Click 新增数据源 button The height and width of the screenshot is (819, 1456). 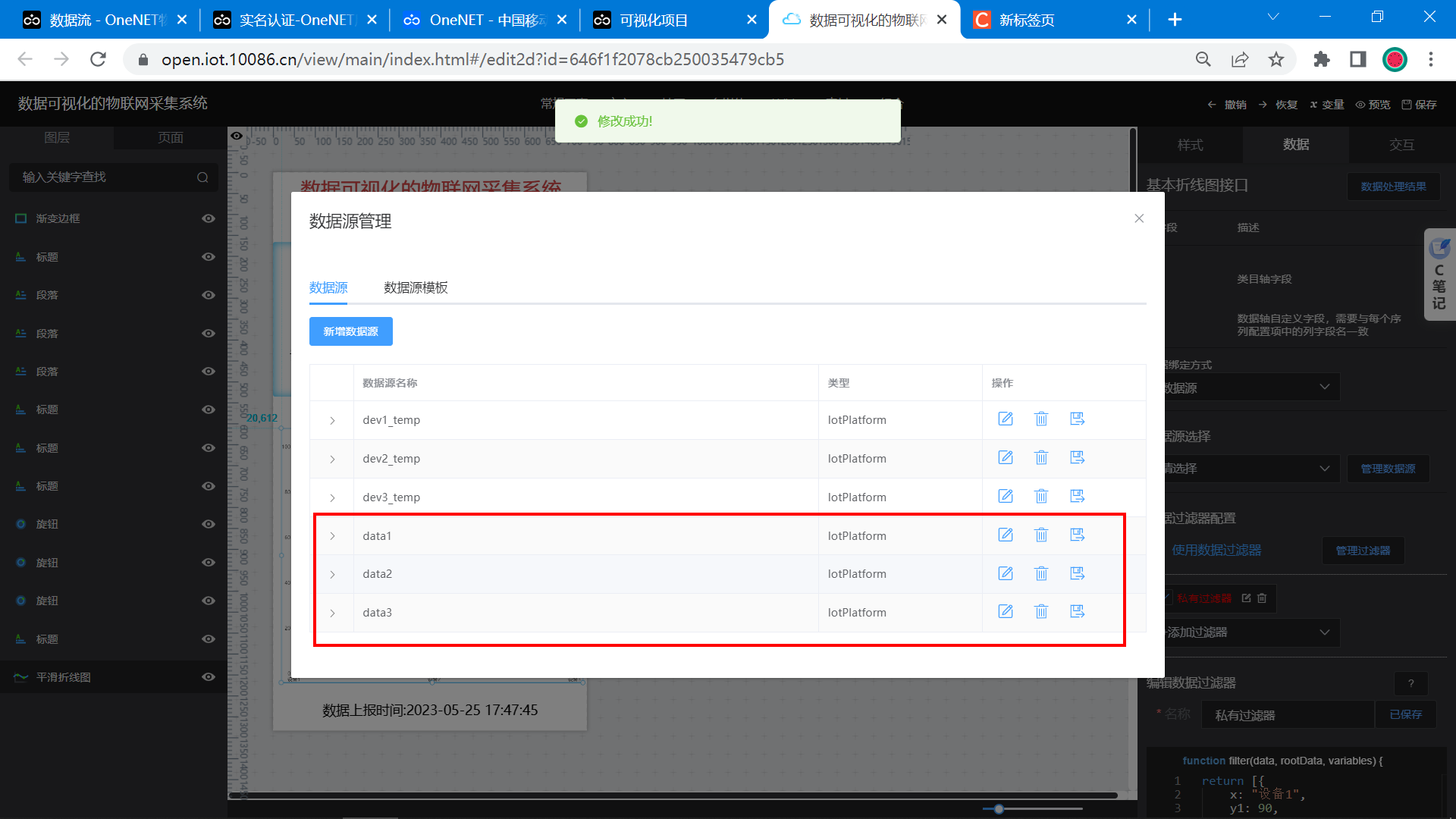[350, 331]
